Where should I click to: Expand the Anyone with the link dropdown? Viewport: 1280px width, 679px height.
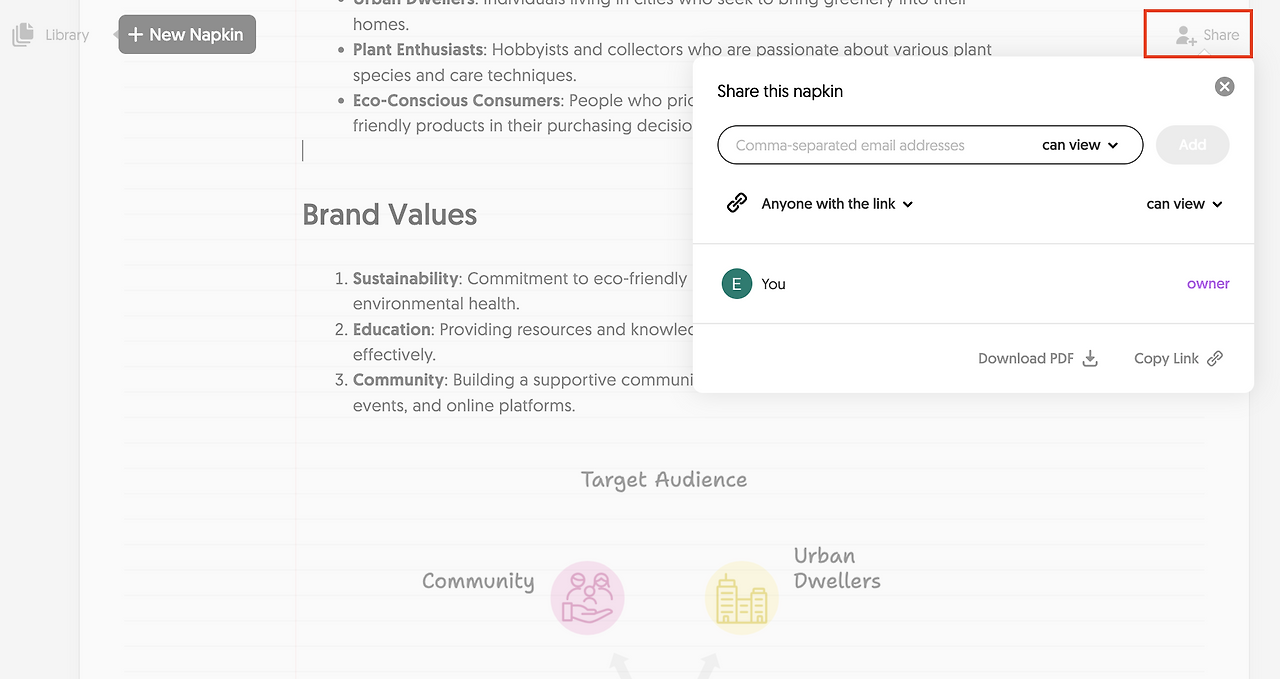pos(837,204)
